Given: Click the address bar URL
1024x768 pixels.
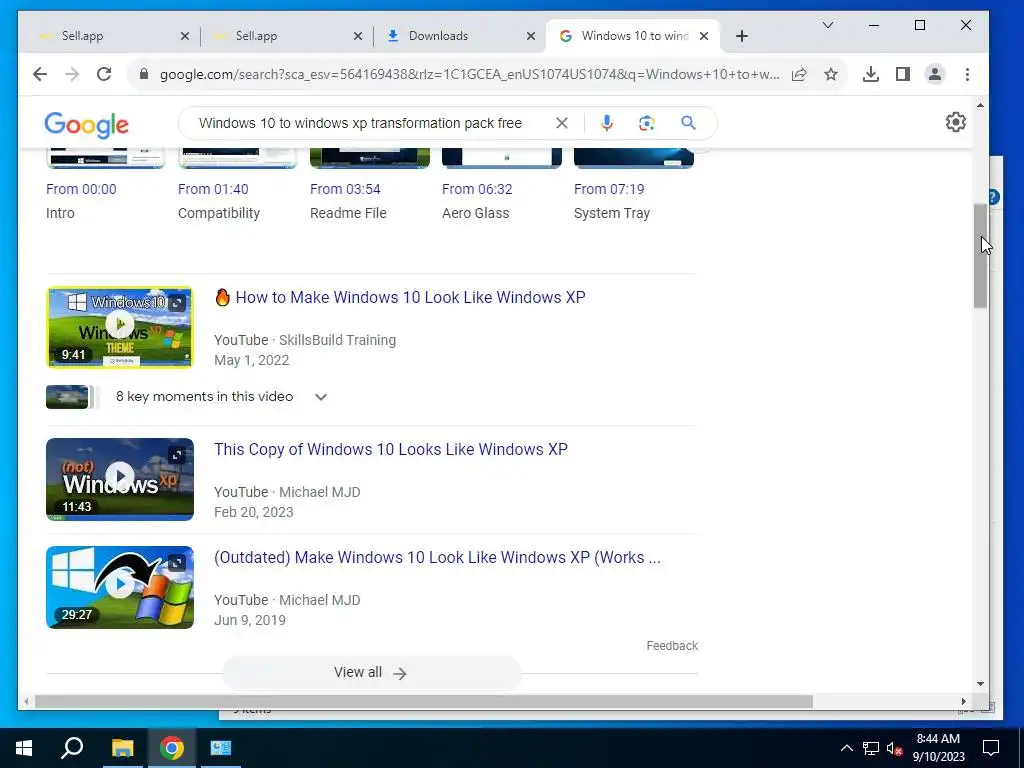Looking at the screenshot, I should [470, 74].
